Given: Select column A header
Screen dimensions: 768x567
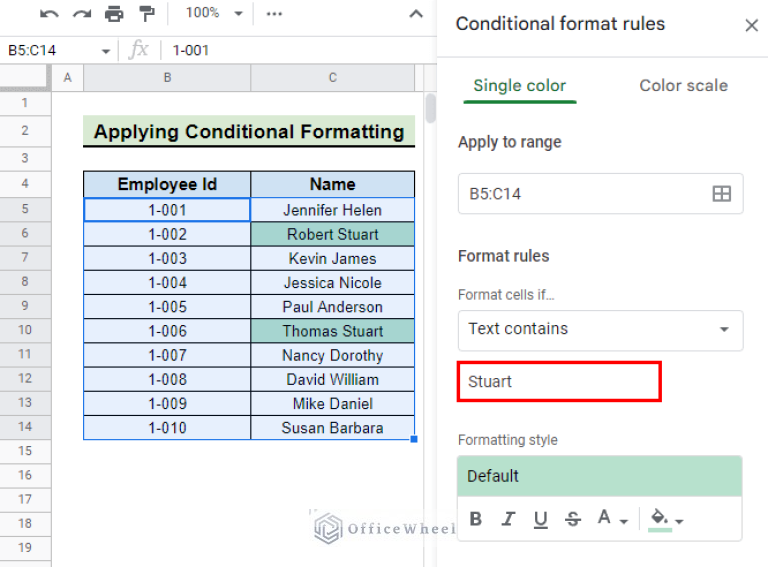Looking at the screenshot, I should click(68, 77).
